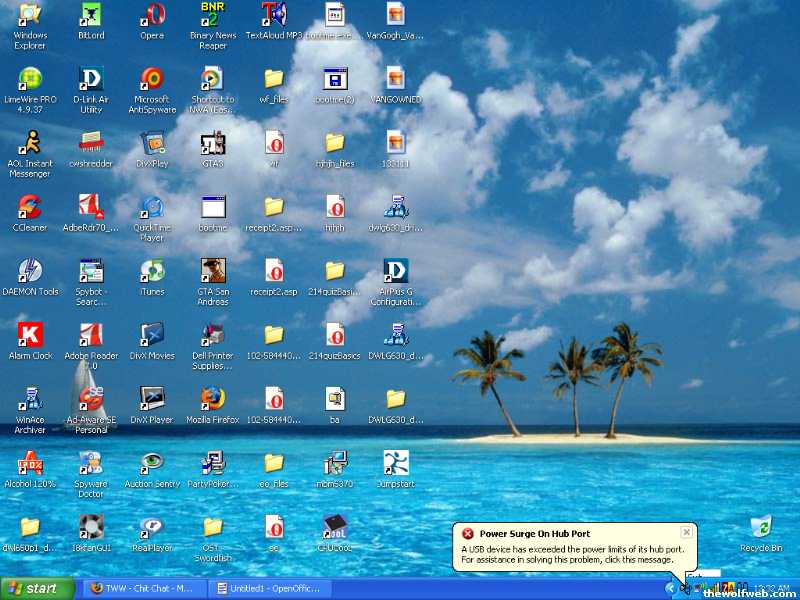Select the Recycle Bin icon
This screenshot has width=800, height=600.
[x=761, y=527]
